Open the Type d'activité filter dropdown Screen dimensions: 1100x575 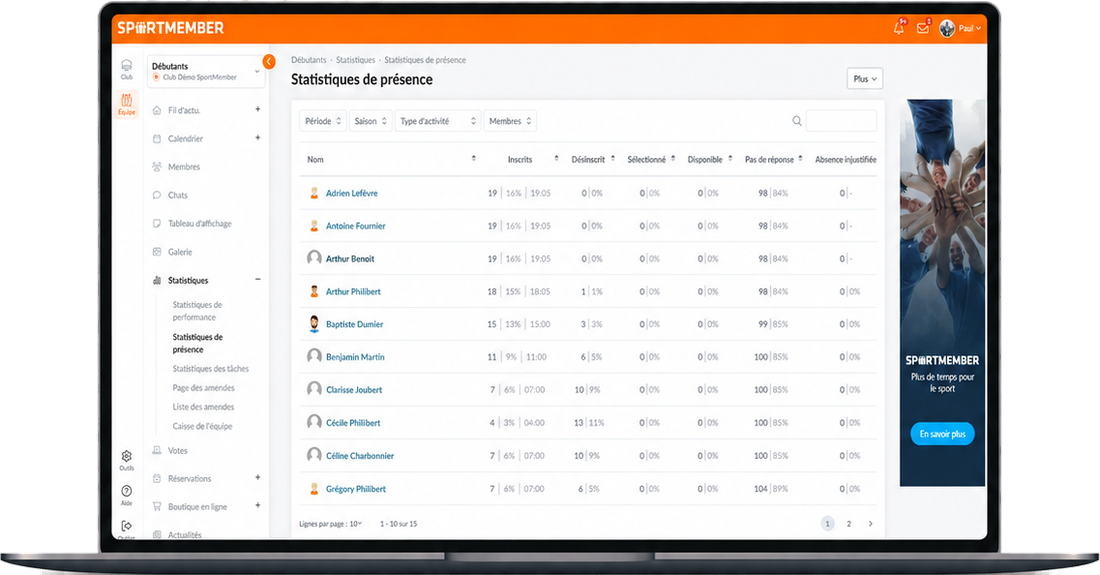tap(438, 121)
